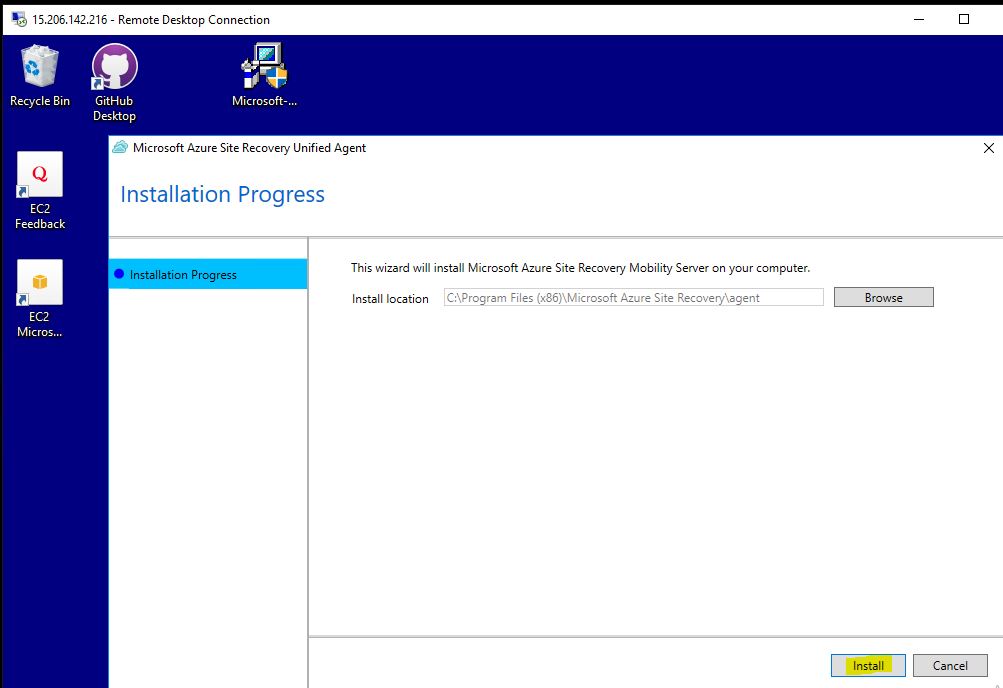Image resolution: width=1003 pixels, height=688 pixels.
Task: Maximize the Remote Desktop Connection window
Action: 964,19
